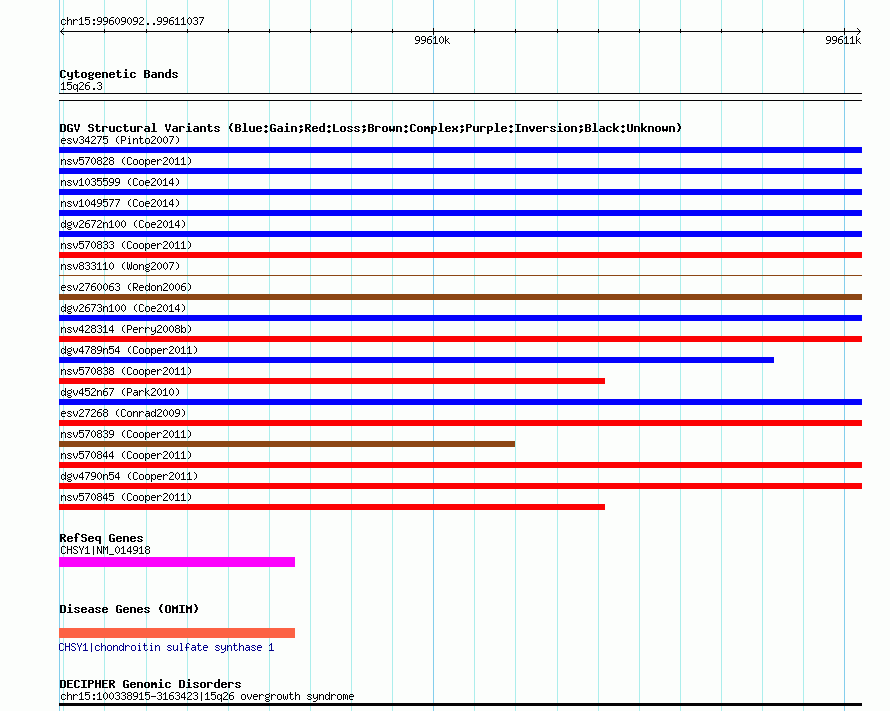The width and height of the screenshot is (890, 711).
Task: Select the nsv1049577 (Coe2014) label
Action: tap(120, 203)
